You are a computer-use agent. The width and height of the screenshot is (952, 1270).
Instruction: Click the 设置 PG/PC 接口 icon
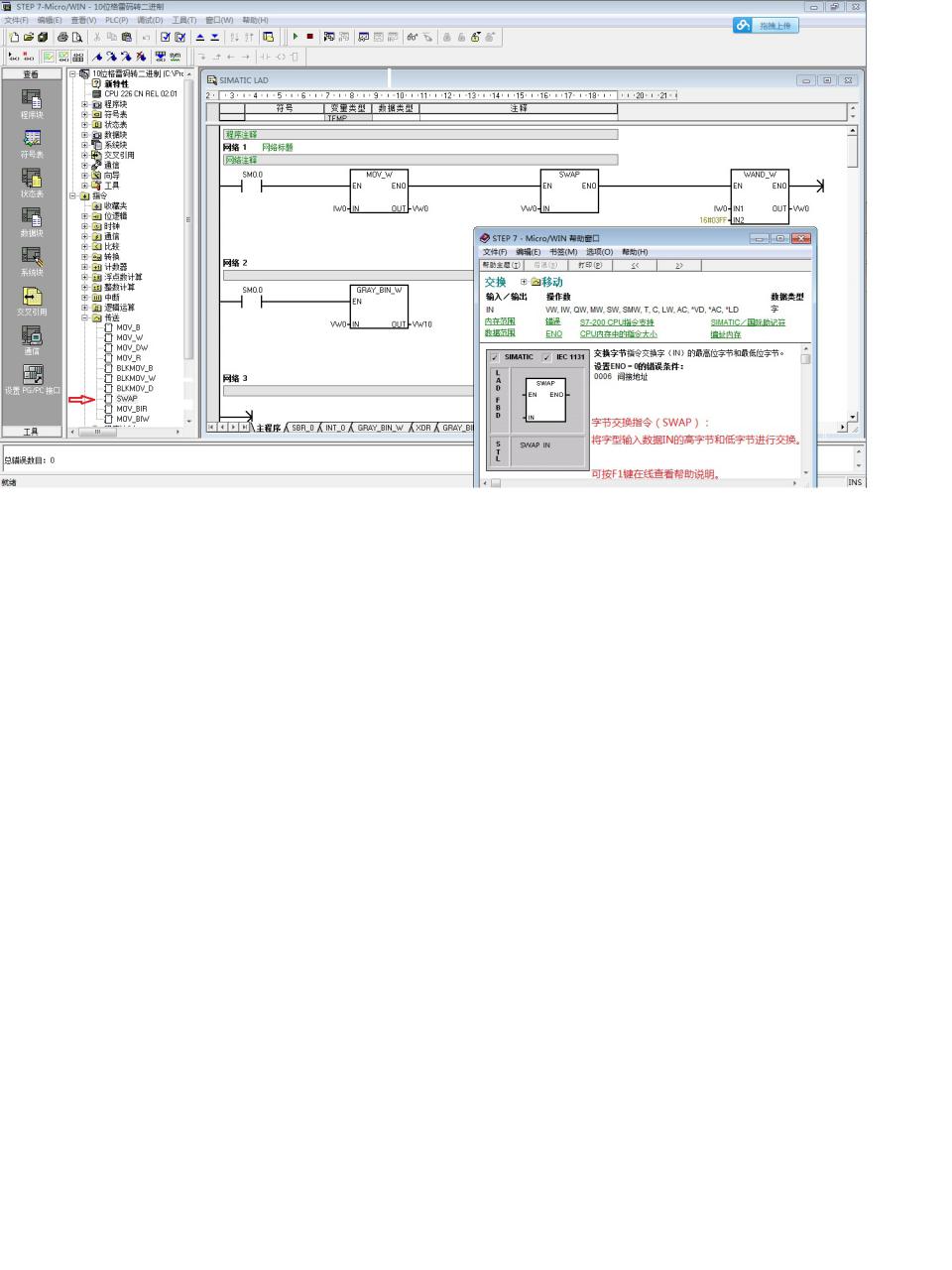32,375
